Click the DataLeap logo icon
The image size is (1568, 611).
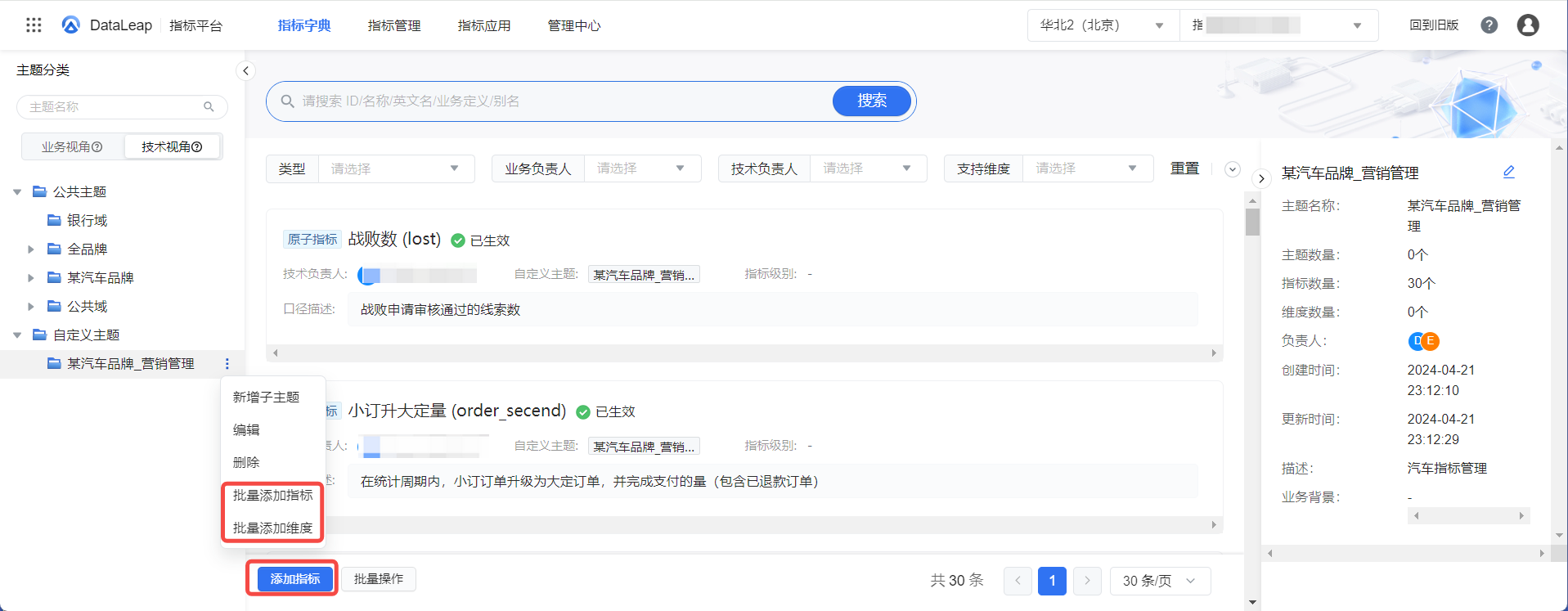tap(71, 25)
